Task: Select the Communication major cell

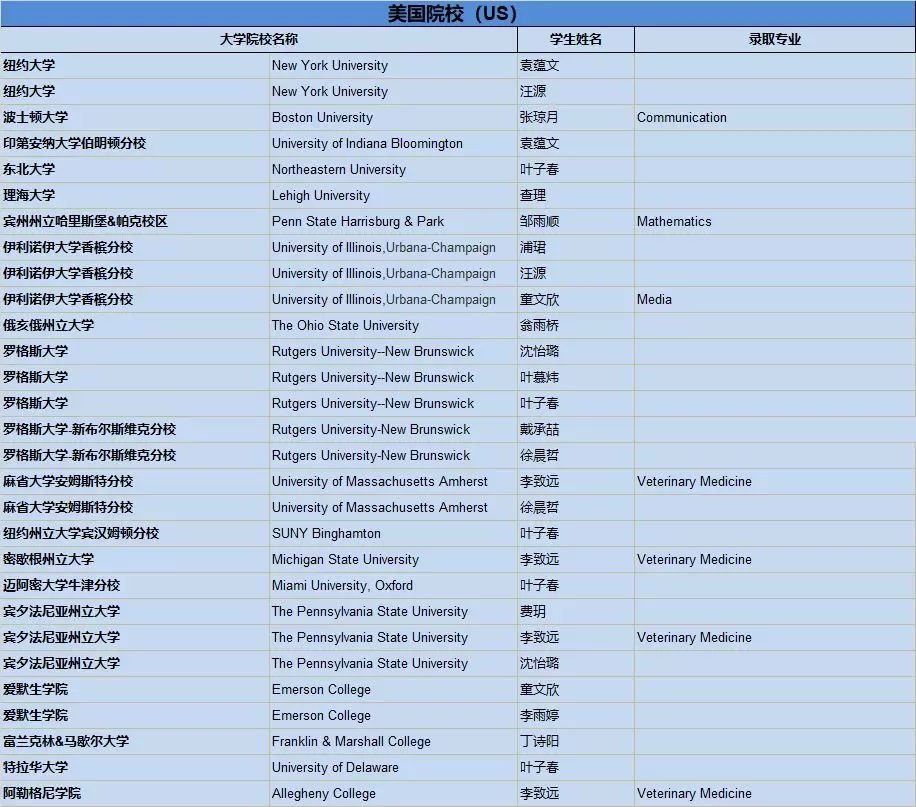Action: pos(775,117)
